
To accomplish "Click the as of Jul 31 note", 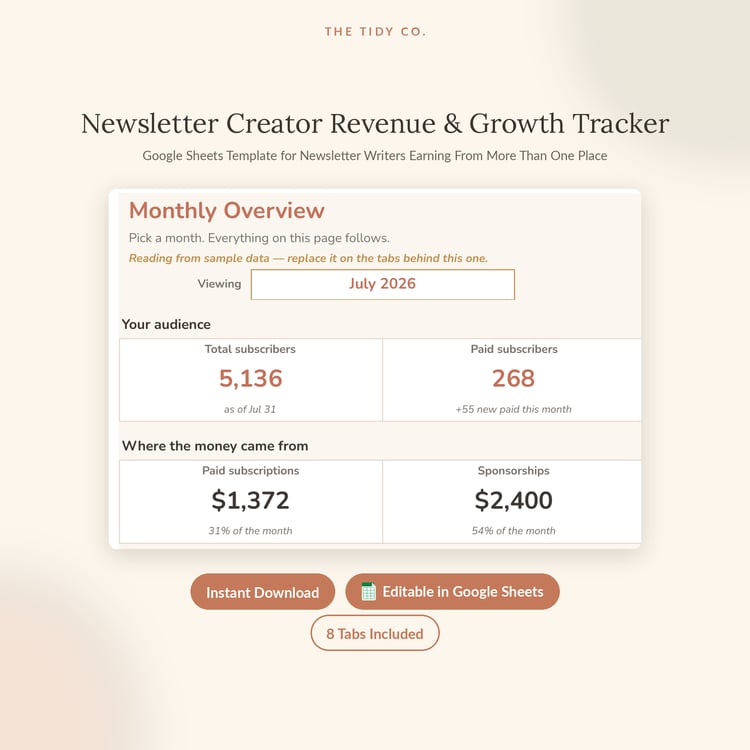I will (250, 409).
